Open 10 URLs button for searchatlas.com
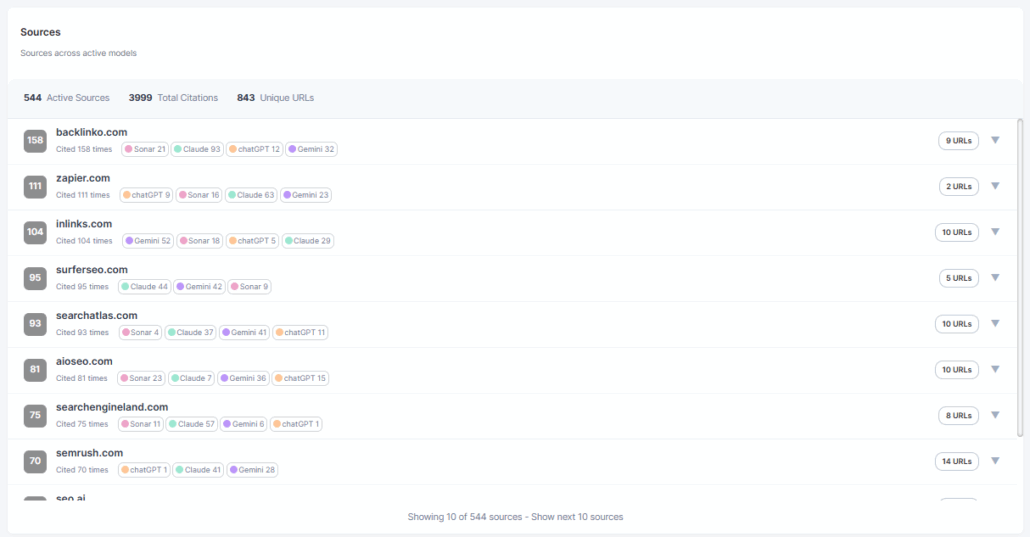Screen dimensions: 1030x537 (956, 324)
